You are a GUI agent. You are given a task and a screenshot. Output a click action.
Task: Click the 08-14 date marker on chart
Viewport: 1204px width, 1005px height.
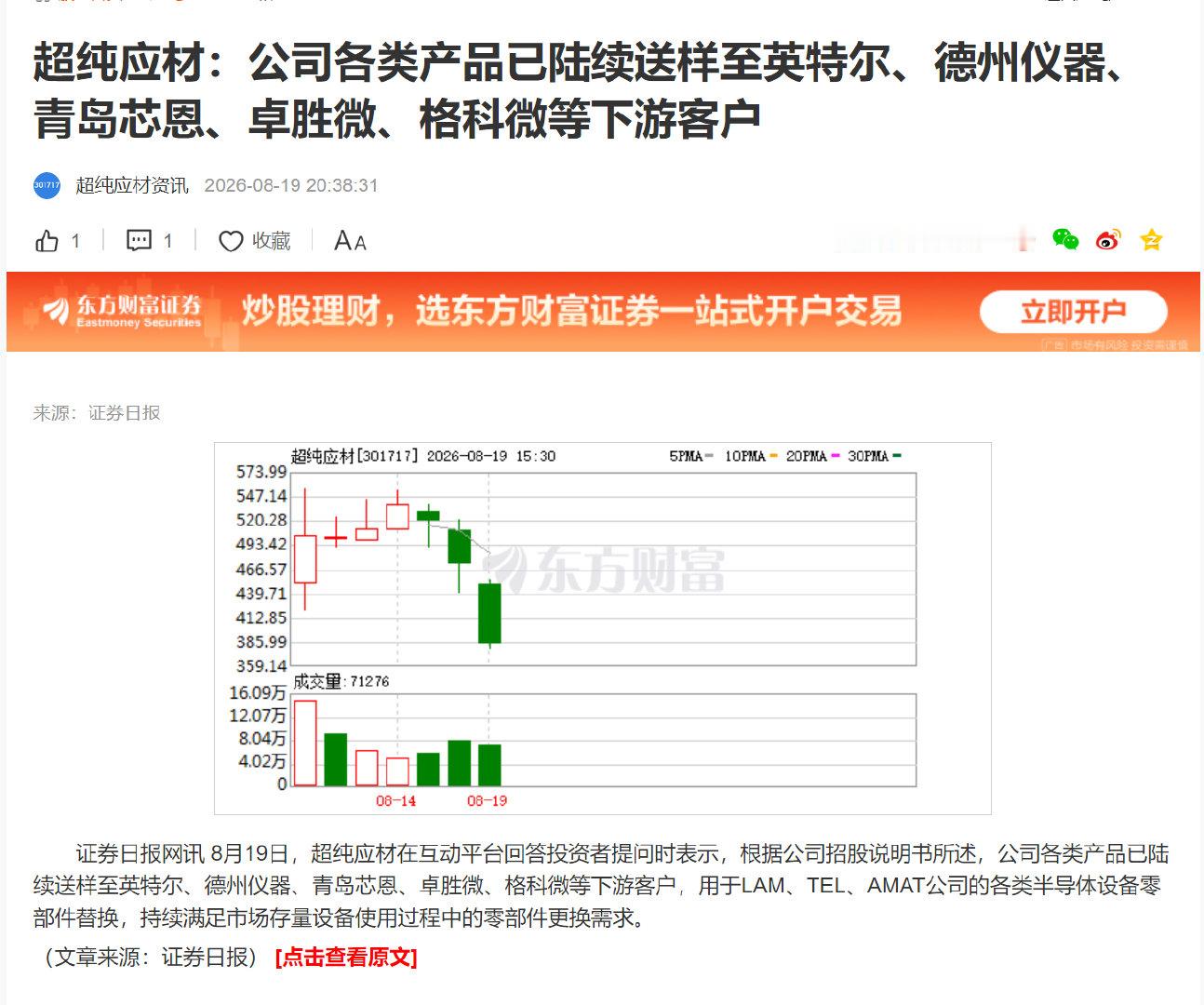pyautogui.click(x=395, y=800)
